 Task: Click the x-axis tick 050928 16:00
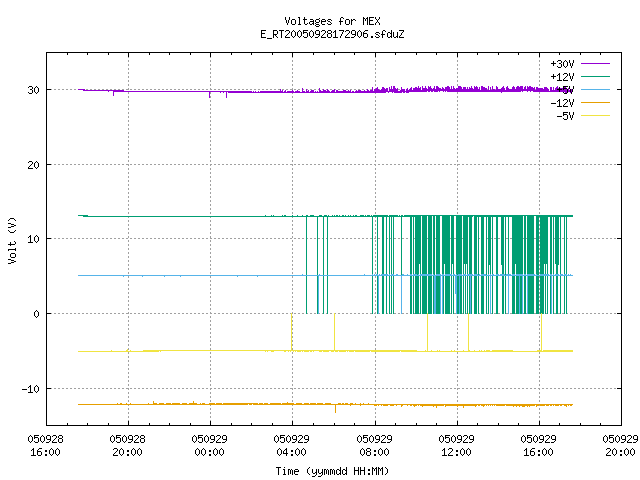tap(45, 445)
